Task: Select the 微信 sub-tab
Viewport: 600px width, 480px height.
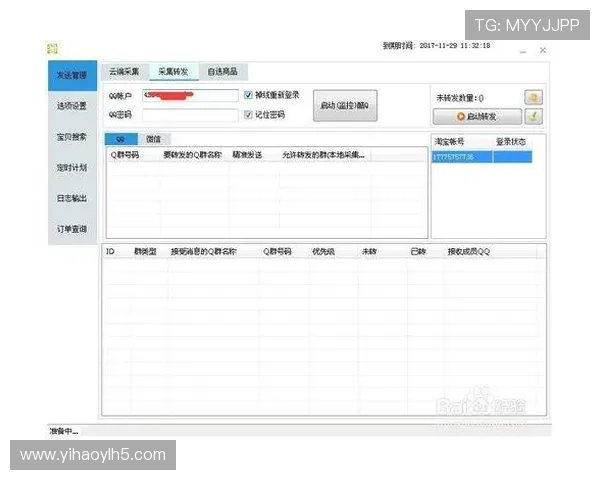Action: coord(154,139)
